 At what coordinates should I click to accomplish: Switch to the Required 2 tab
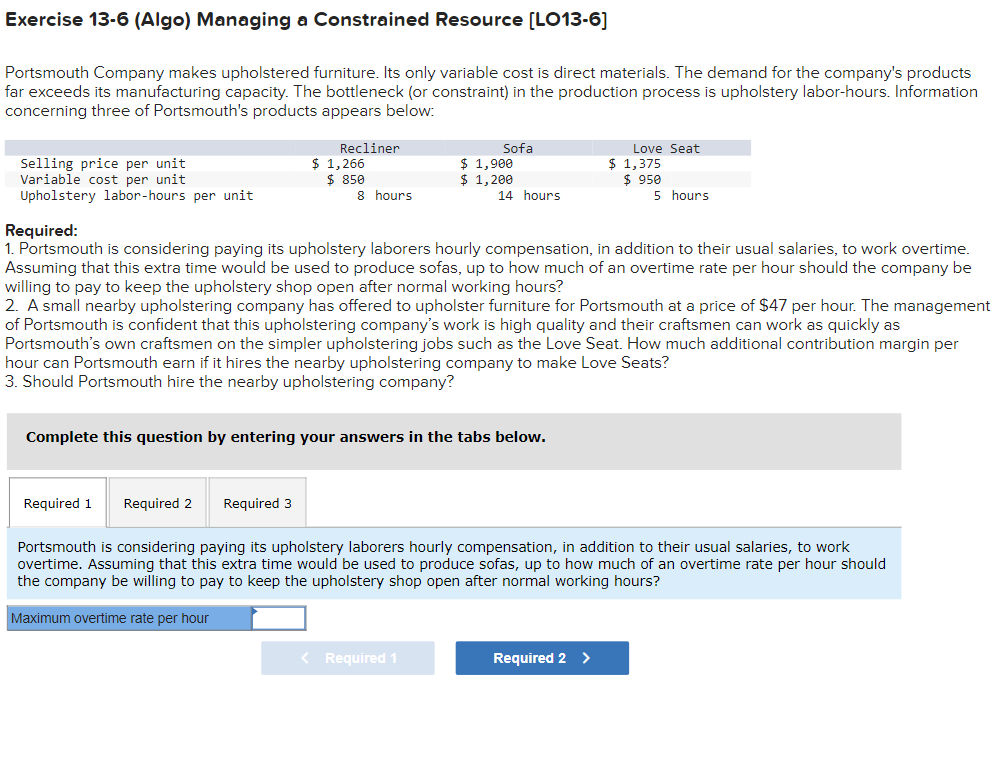[x=157, y=502]
